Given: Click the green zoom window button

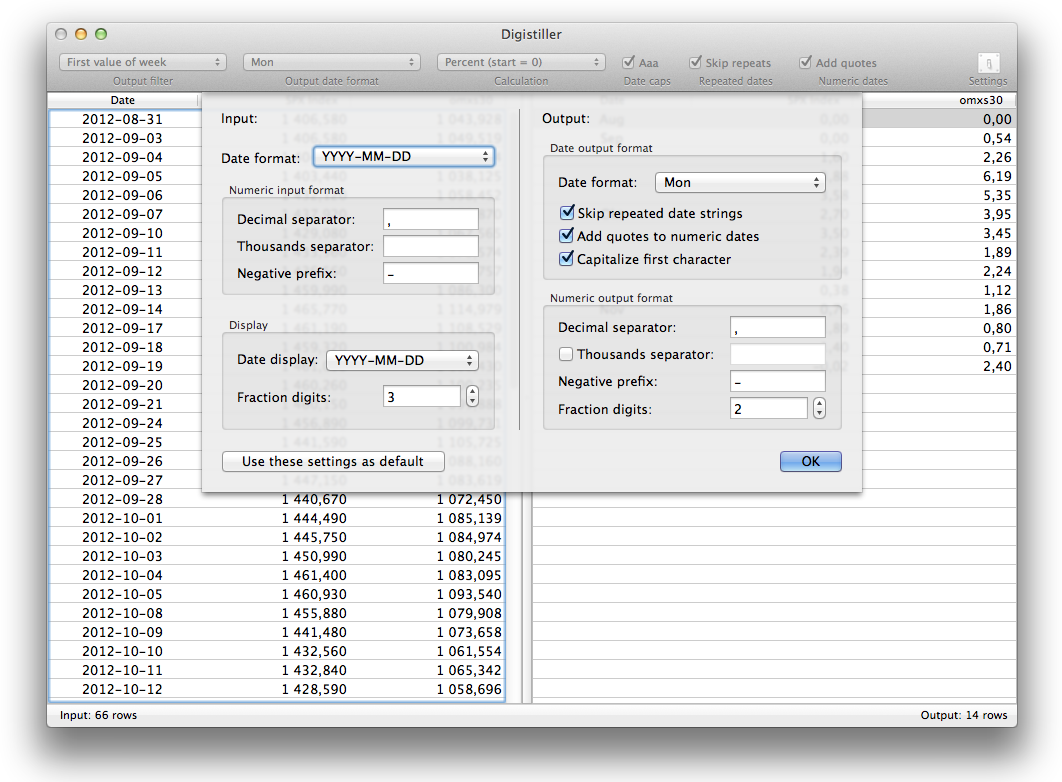Looking at the screenshot, I should 101,34.
